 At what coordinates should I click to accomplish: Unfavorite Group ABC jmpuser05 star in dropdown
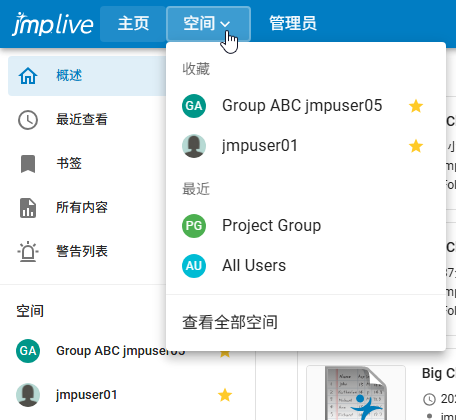(416, 106)
